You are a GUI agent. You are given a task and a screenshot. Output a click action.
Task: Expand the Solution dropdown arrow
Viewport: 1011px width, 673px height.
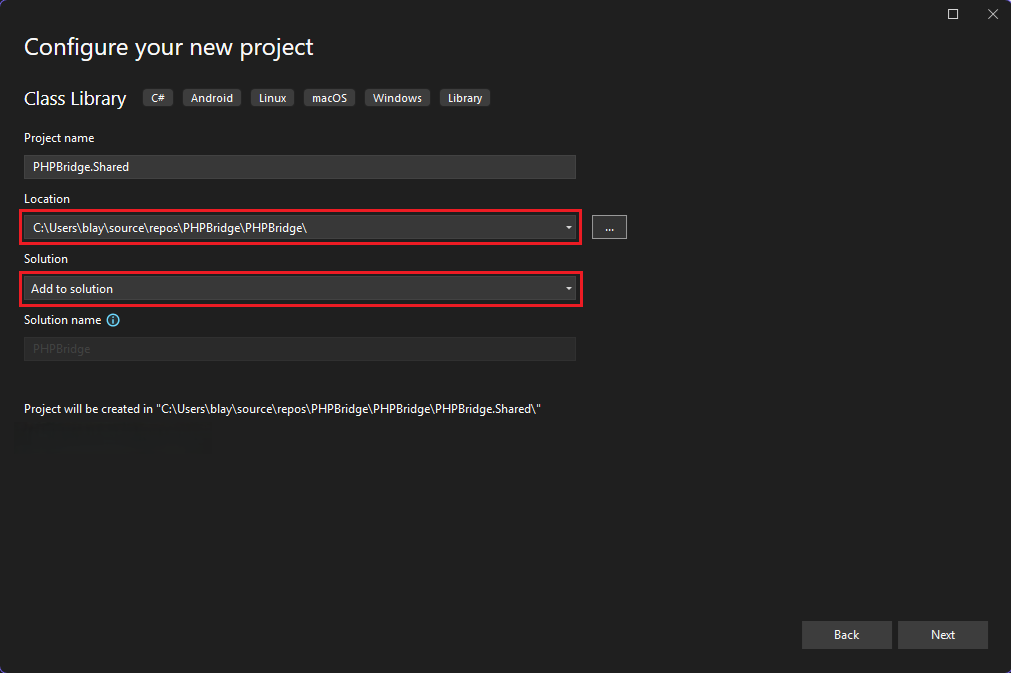tap(568, 289)
